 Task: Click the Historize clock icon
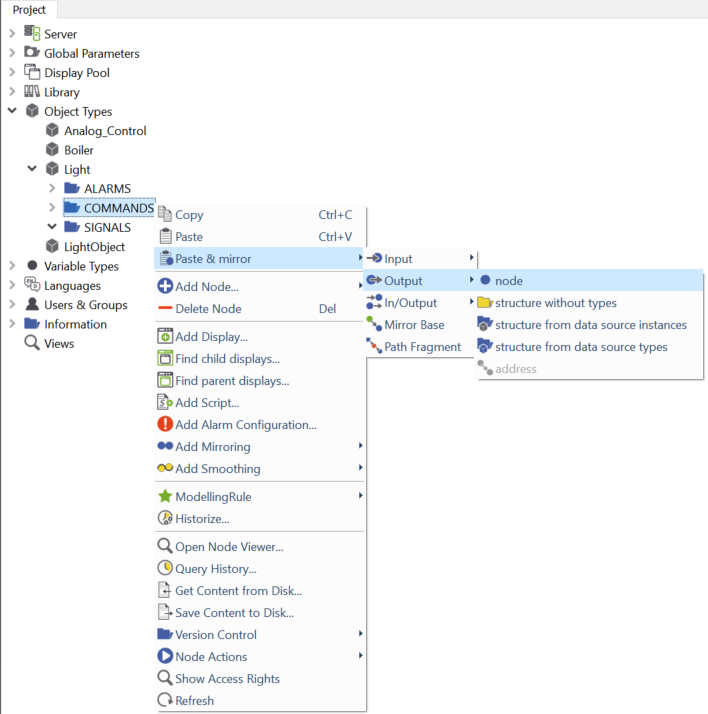coord(165,519)
